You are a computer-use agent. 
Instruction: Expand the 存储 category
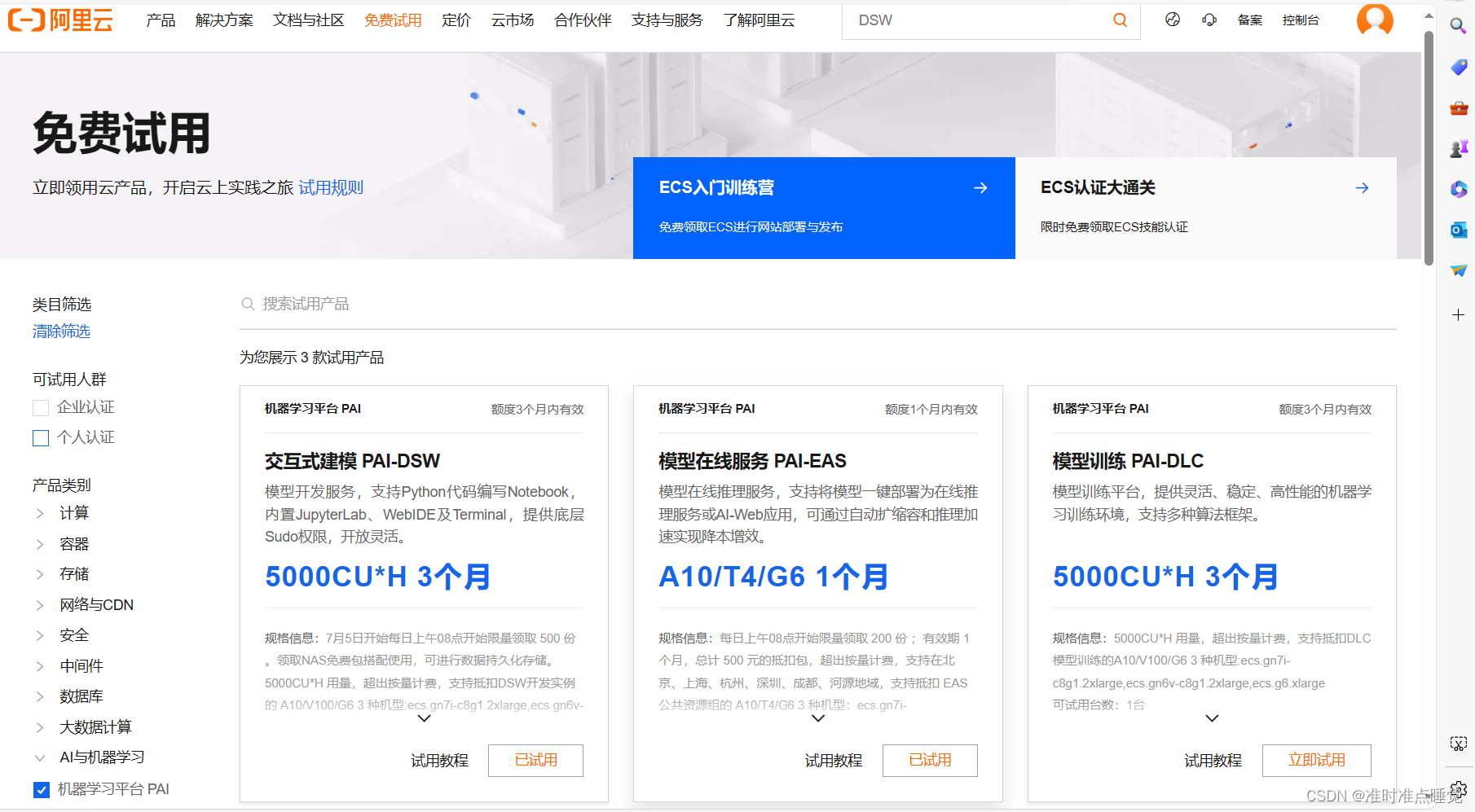click(40, 574)
